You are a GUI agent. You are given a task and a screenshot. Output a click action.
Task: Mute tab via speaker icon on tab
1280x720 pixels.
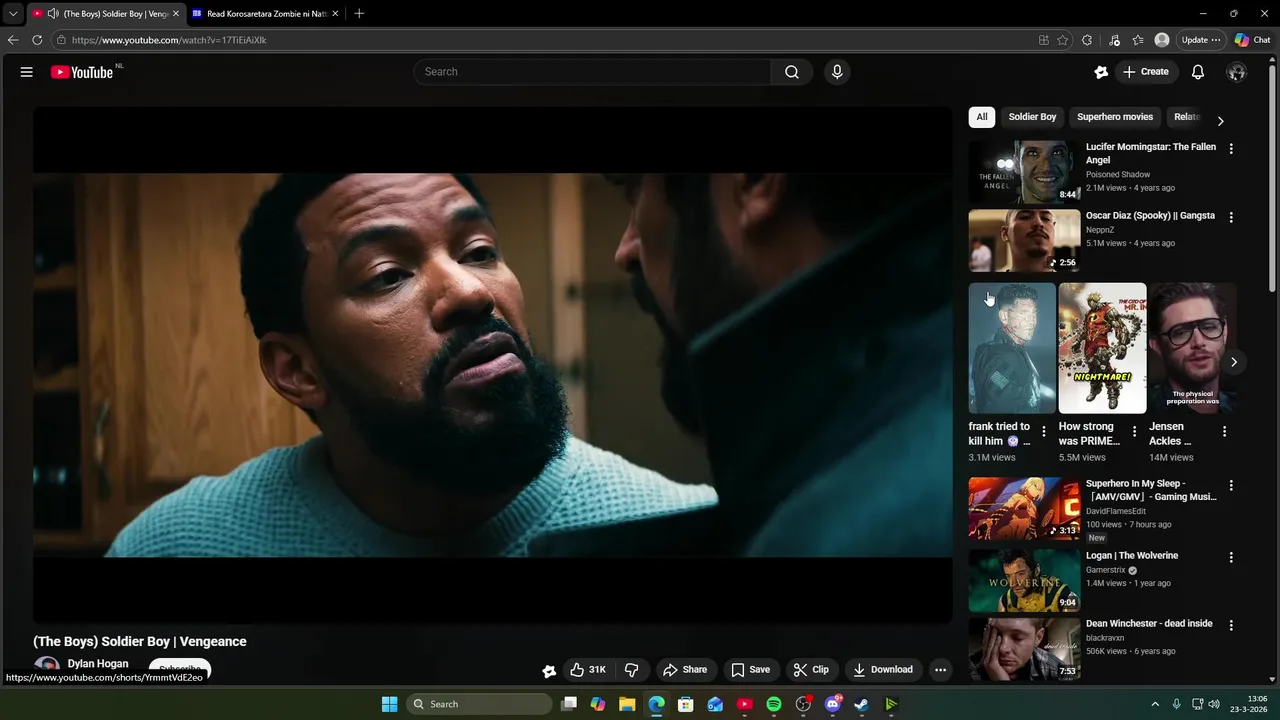point(52,14)
